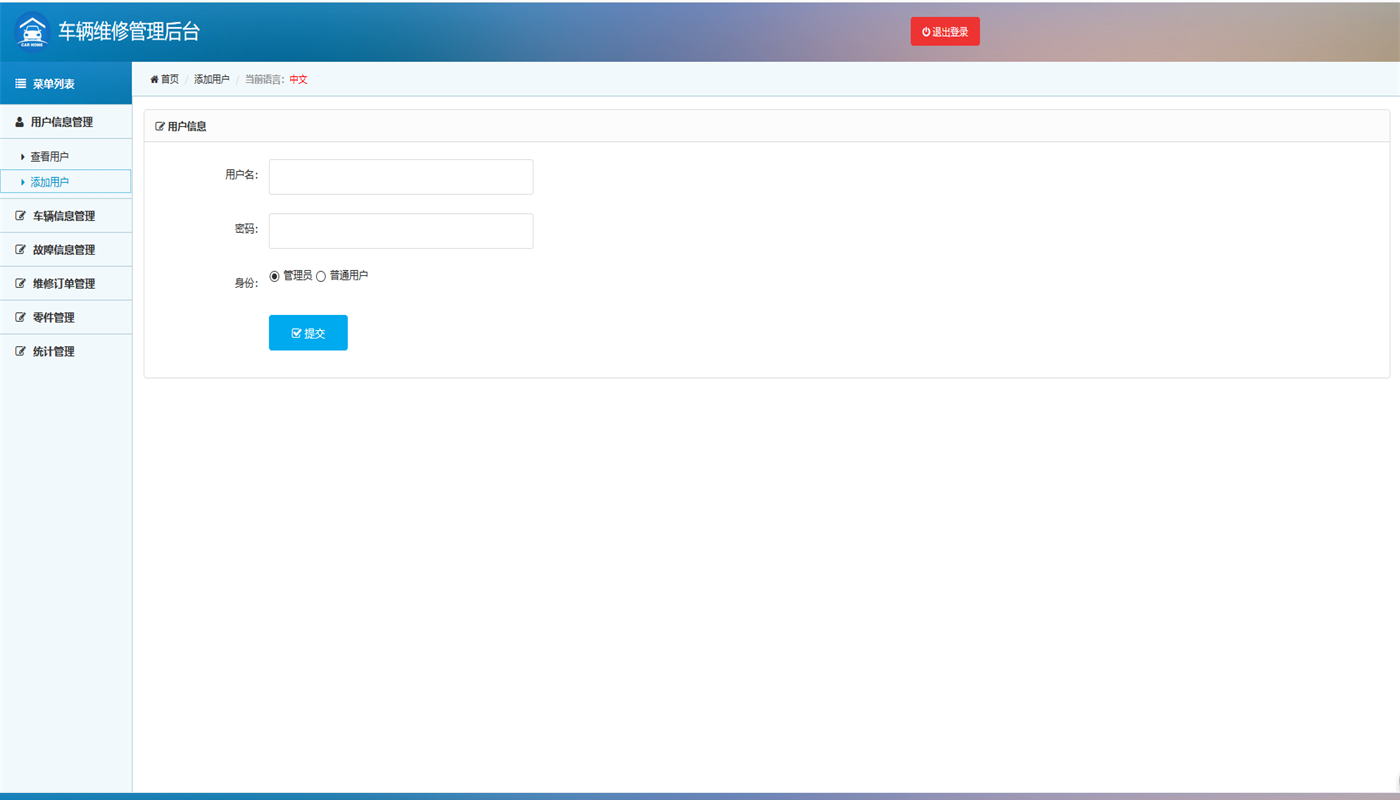1400x800 pixels.
Task: Click the arrow beside 添加用户 in sidebar
Action: click(x=23, y=182)
